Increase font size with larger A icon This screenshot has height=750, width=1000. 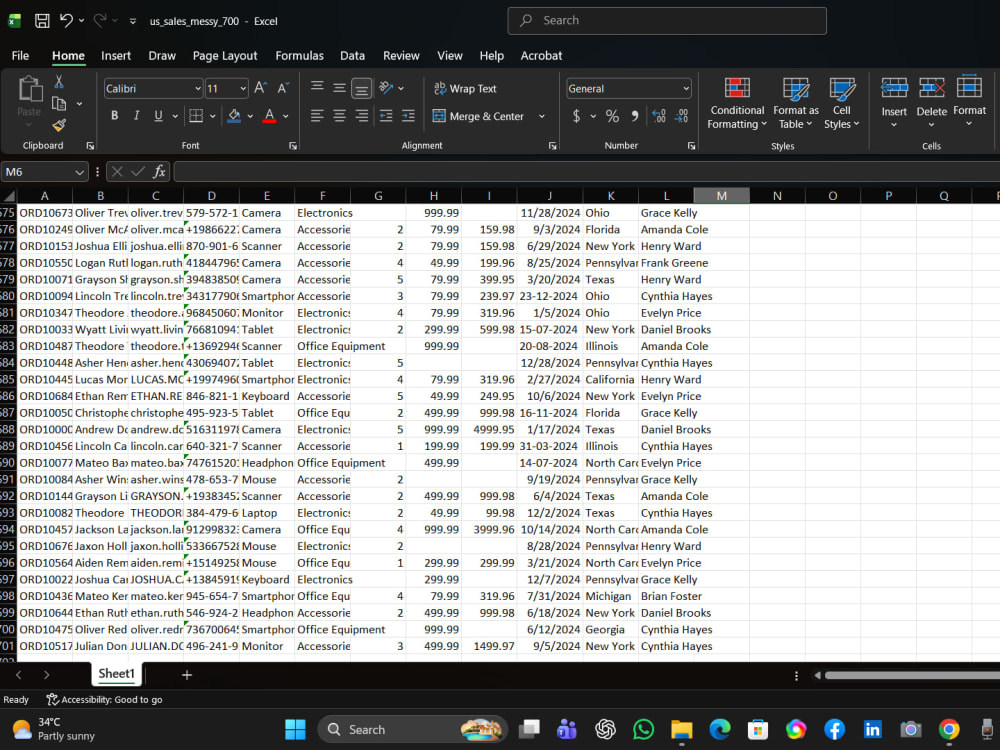coord(260,88)
